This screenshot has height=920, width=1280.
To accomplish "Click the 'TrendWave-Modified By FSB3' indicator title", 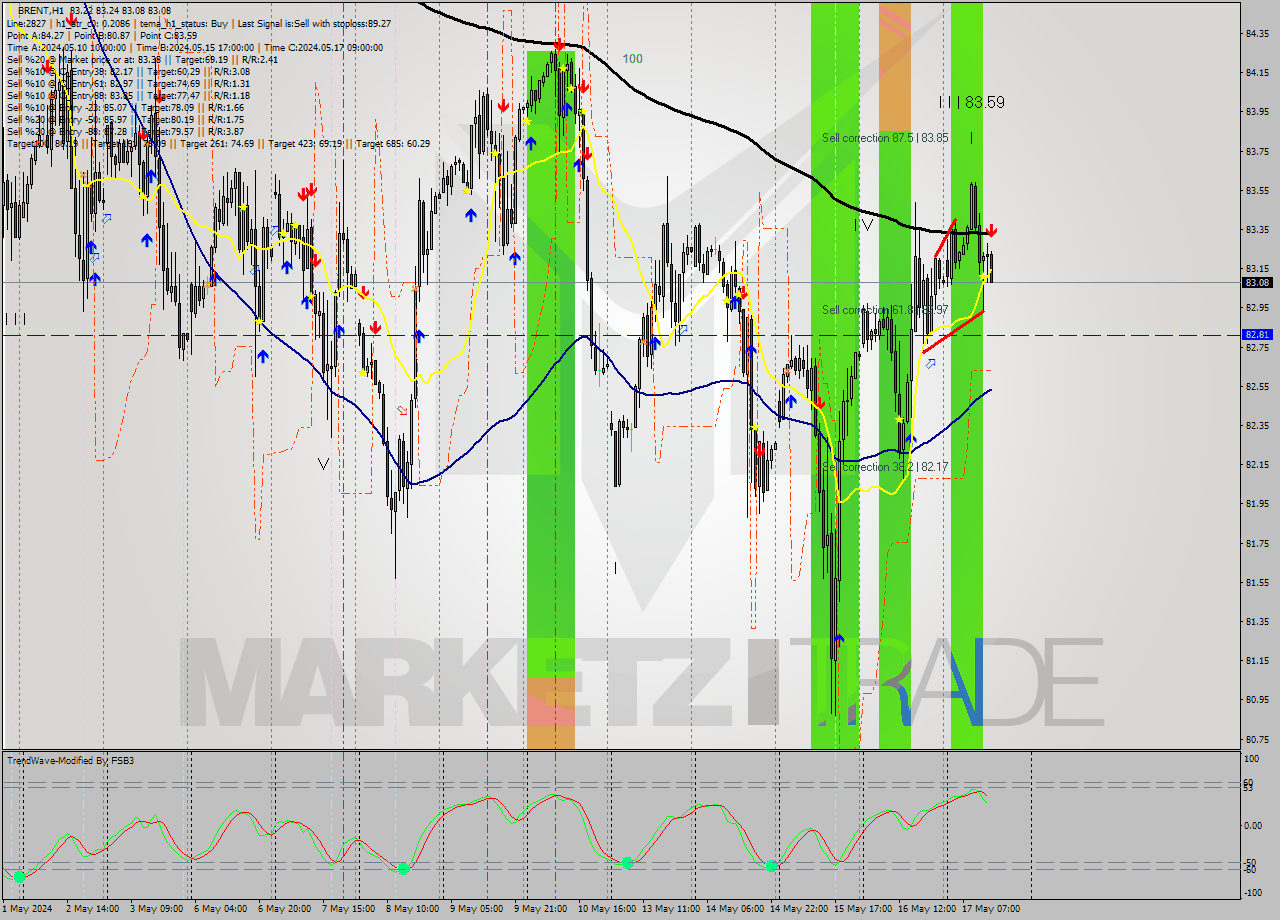I will pyautogui.click(x=70, y=761).
